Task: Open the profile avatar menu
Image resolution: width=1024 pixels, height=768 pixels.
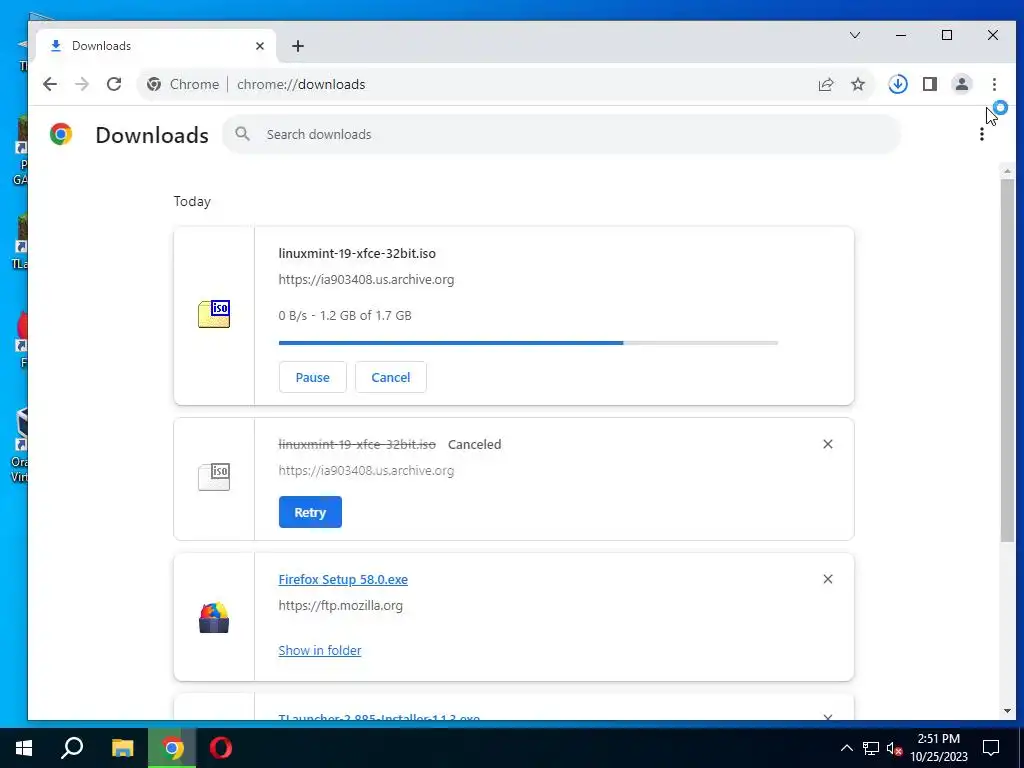Action: [x=962, y=84]
